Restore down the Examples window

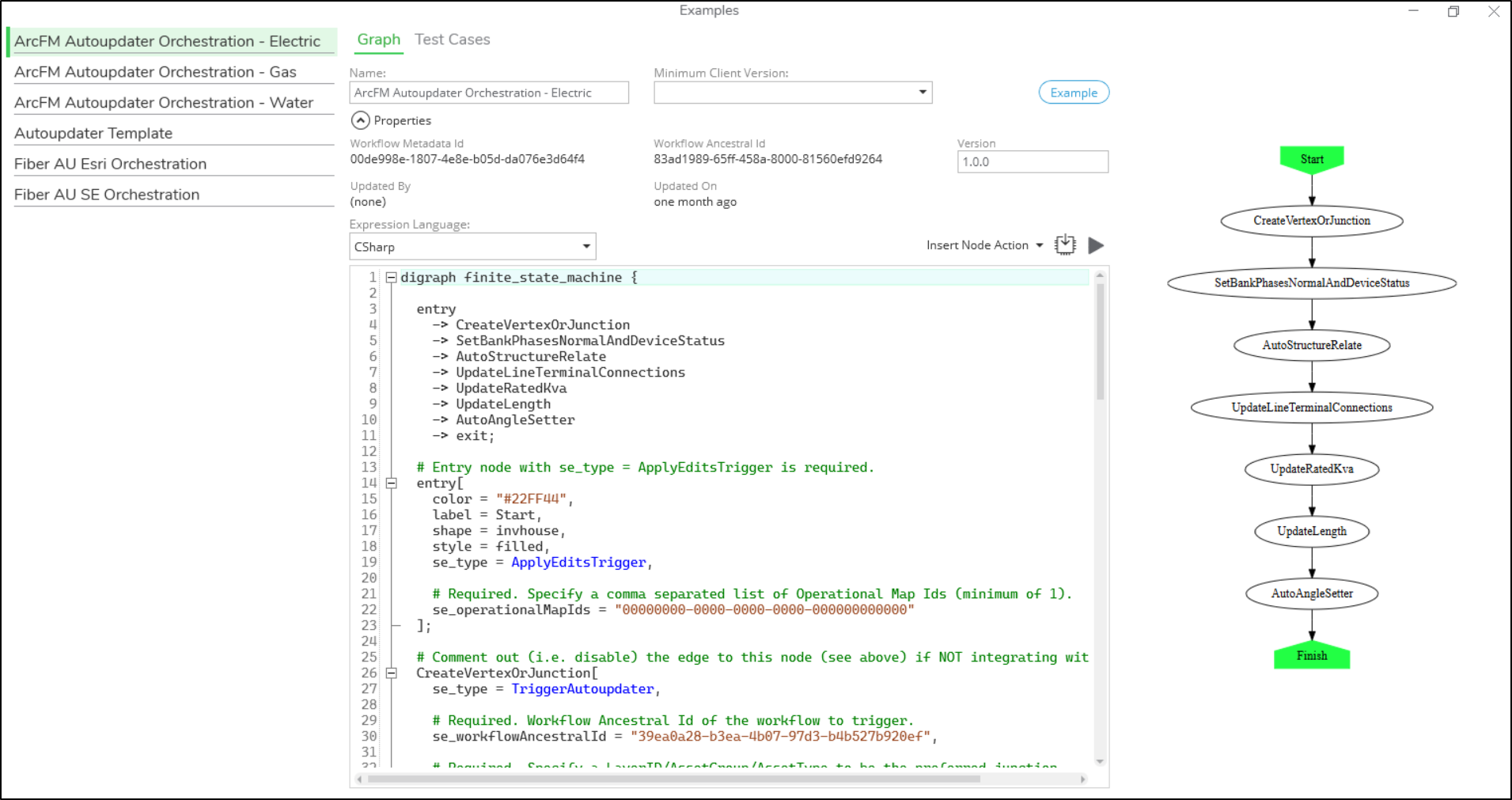(x=1453, y=11)
